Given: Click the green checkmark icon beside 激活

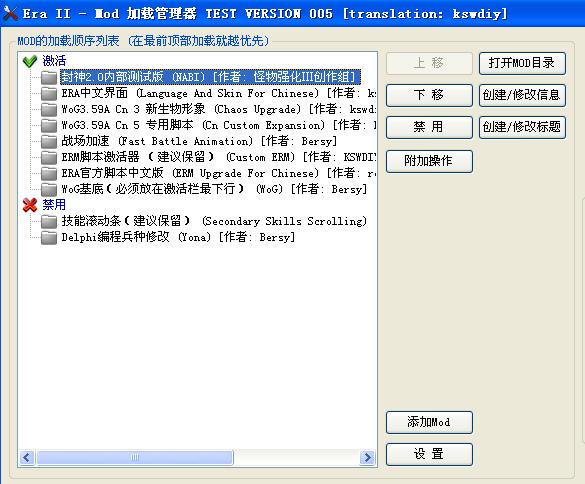Looking at the screenshot, I should point(30,61).
